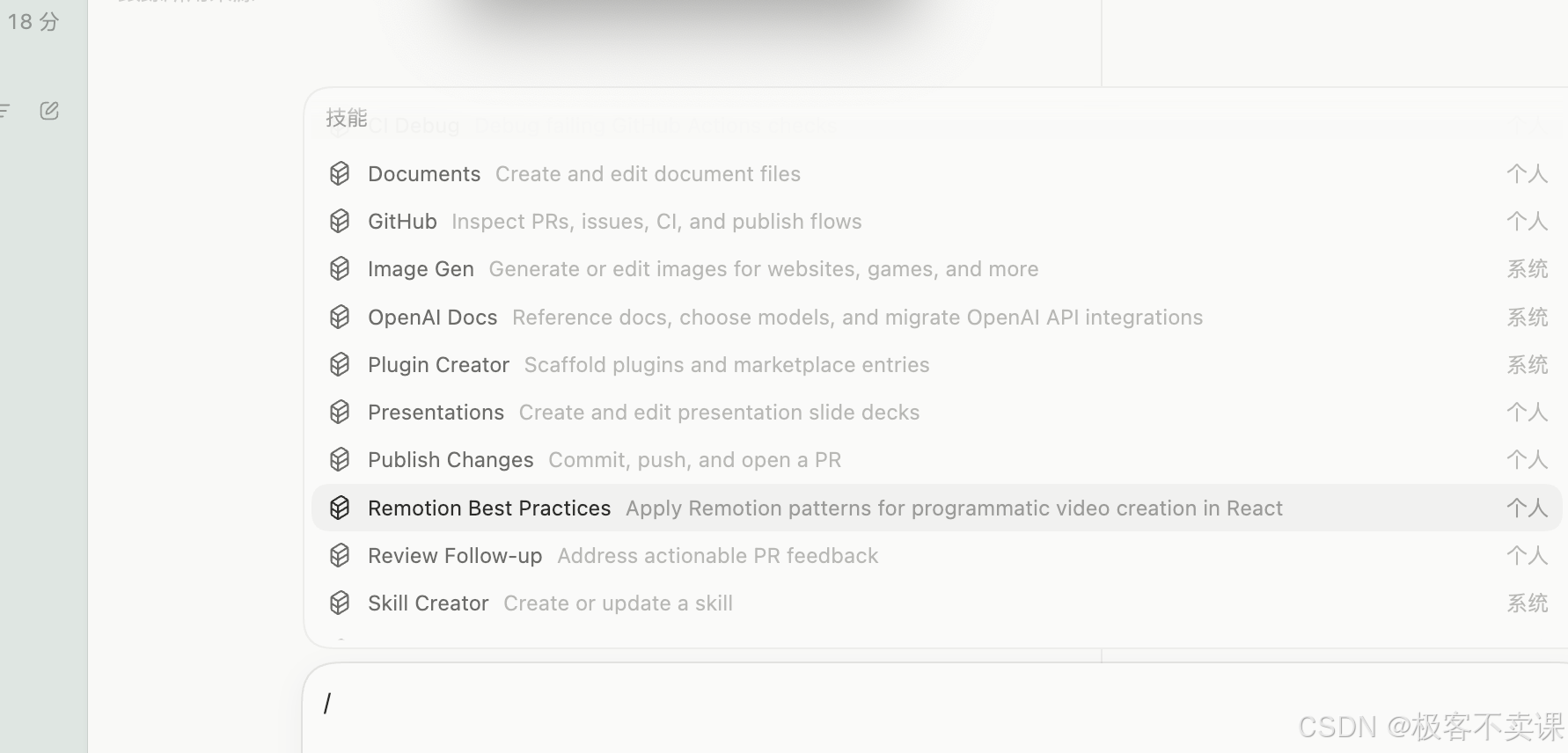Click the Remotion Best Practices cube icon
The width and height of the screenshot is (1568, 753).
click(x=340, y=508)
